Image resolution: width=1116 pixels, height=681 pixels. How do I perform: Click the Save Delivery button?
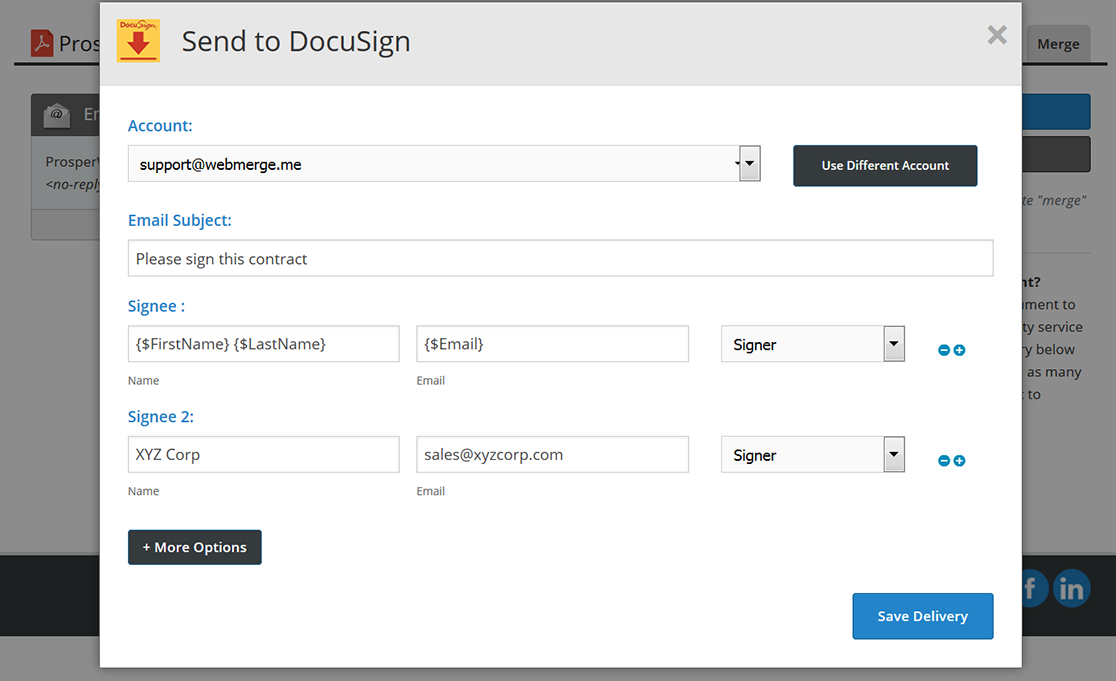pos(922,616)
